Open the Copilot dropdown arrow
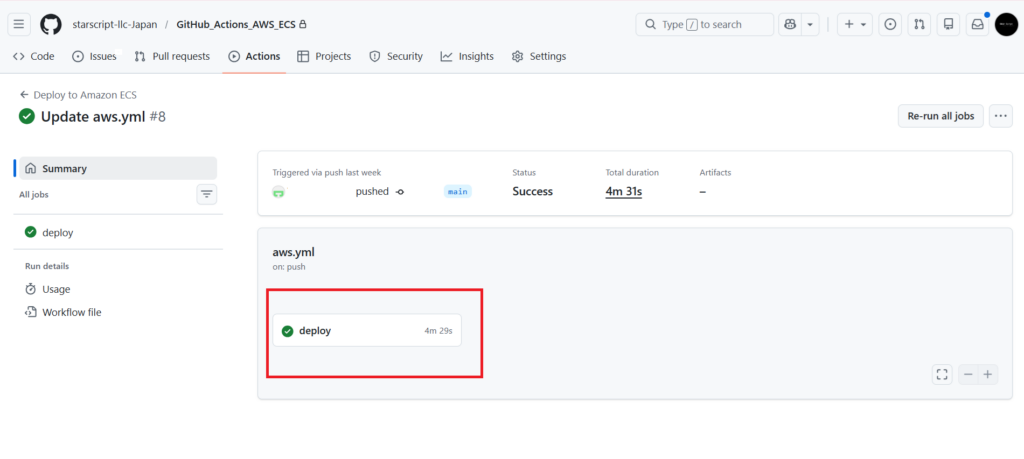The height and width of the screenshot is (459, 1024). point(810,24)
